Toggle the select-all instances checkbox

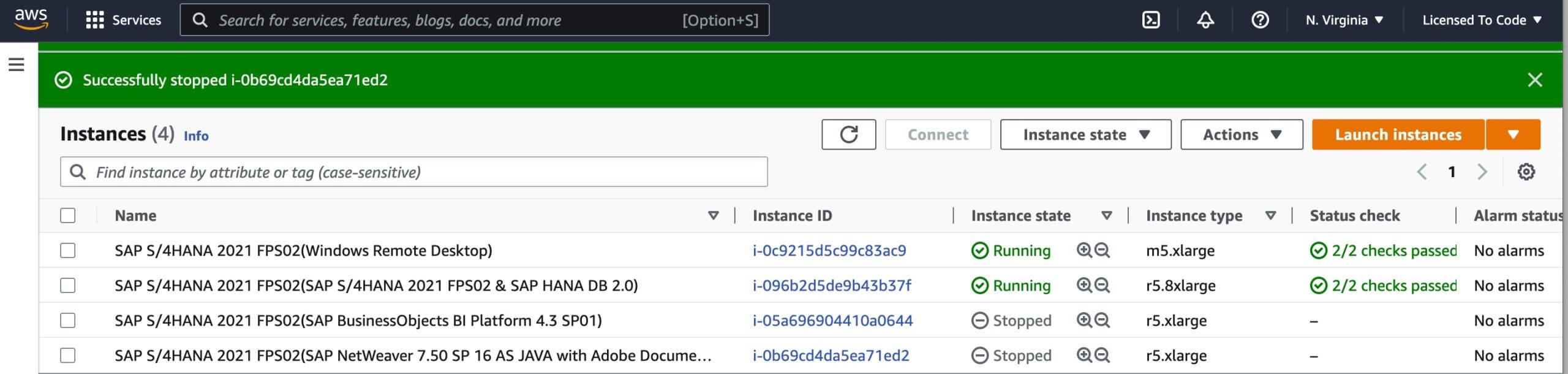[68, 215]
